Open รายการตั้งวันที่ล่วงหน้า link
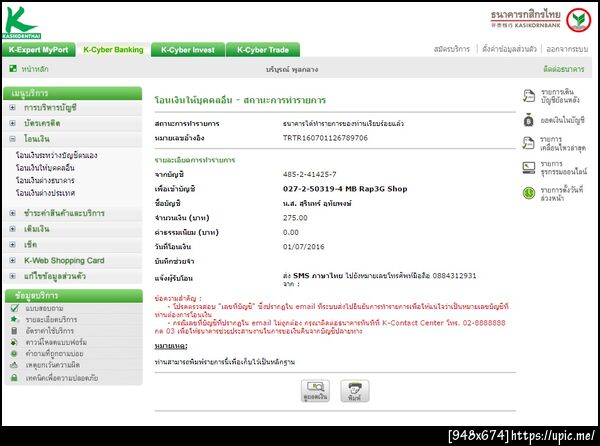Image resolution: width=600 pixels, height=446 pixels. (x=562, y=194)
